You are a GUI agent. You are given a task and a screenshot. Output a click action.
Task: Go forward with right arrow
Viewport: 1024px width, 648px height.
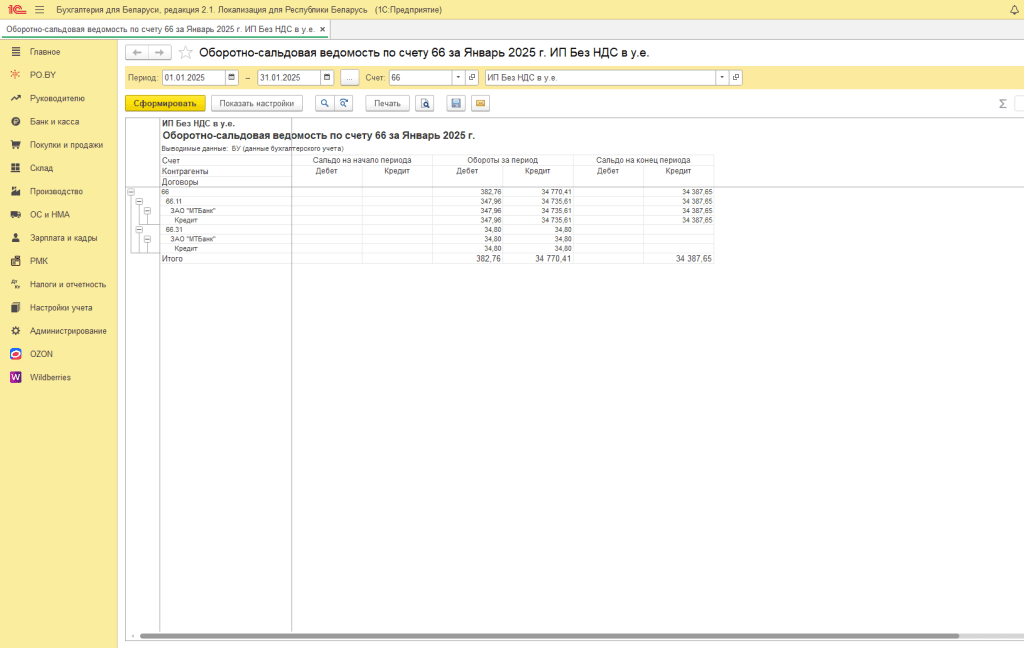click(x=160, y=52)
